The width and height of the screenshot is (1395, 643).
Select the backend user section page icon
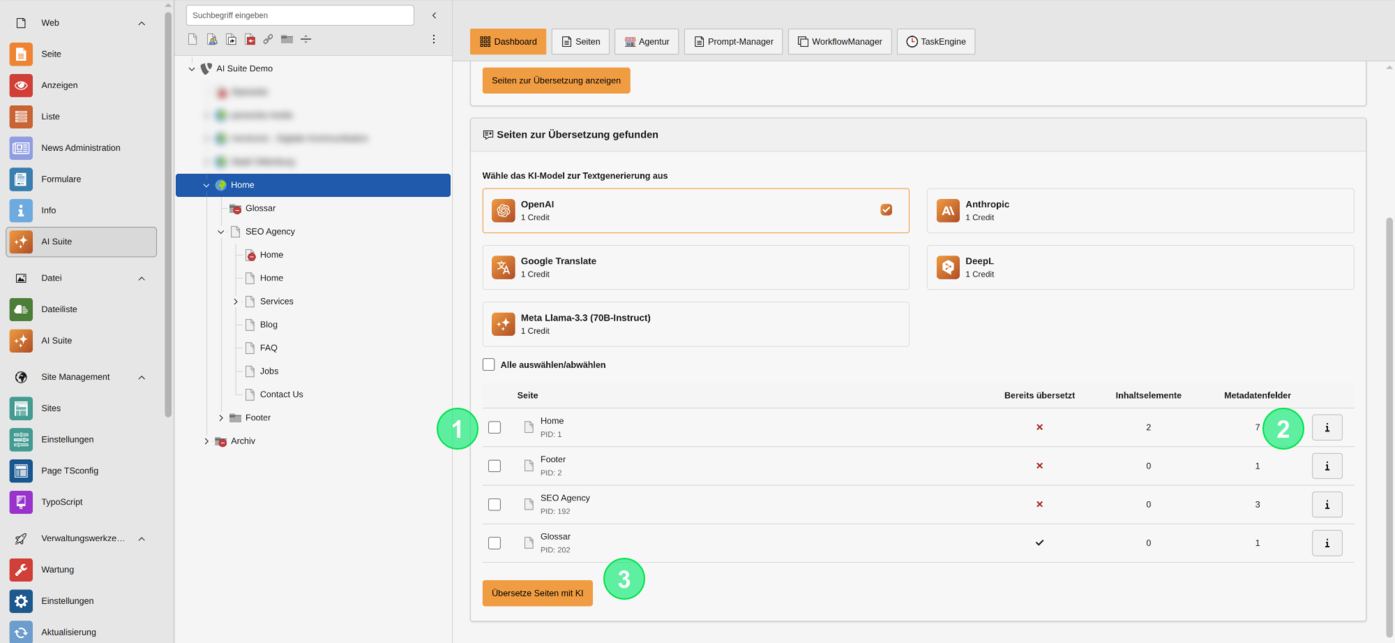pos(212,40)
